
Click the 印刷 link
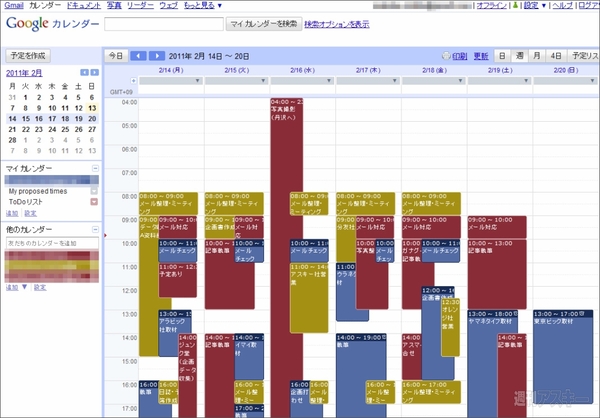click(460, 56)
